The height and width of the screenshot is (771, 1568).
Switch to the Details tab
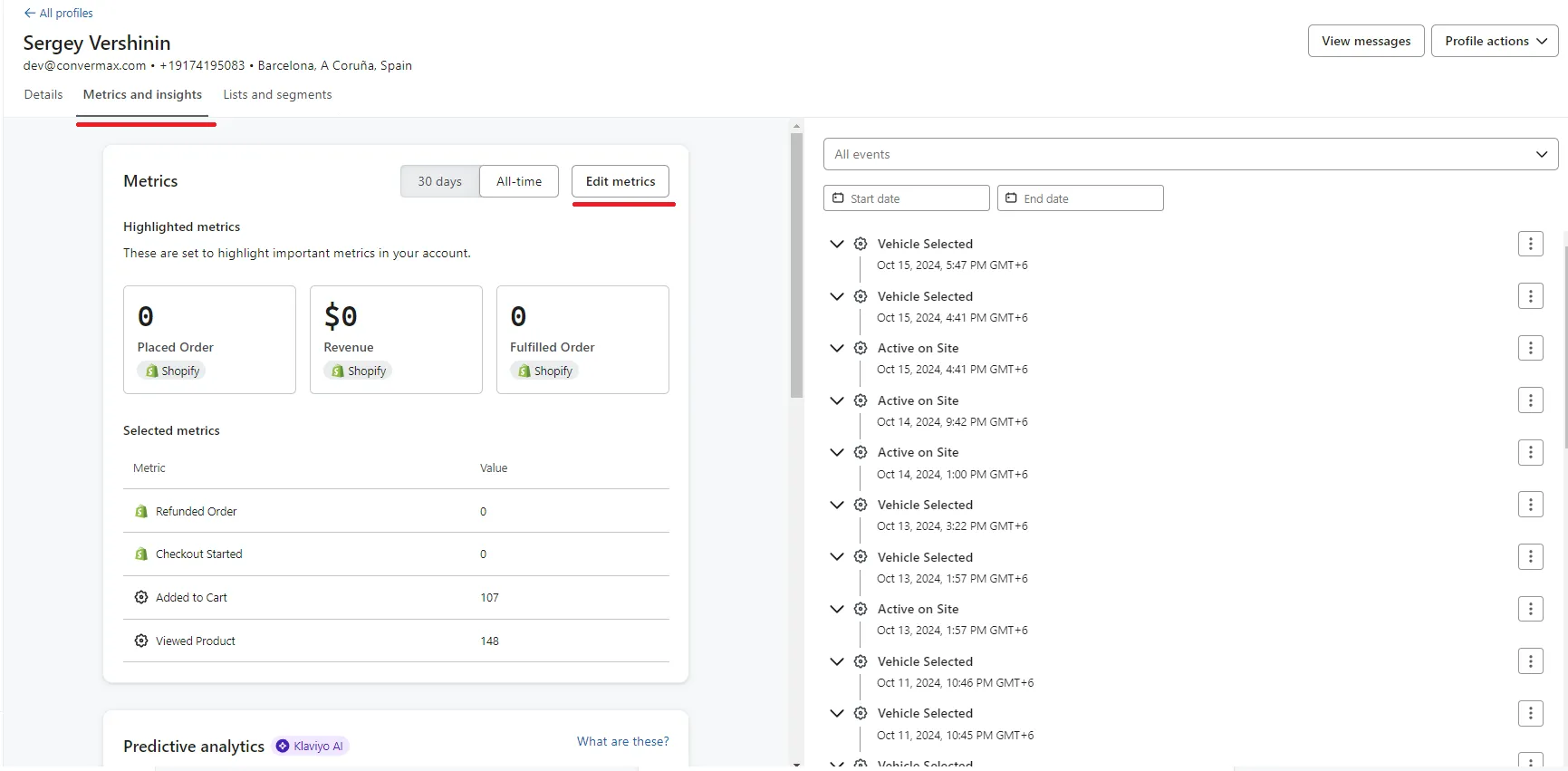click(43, 94)
